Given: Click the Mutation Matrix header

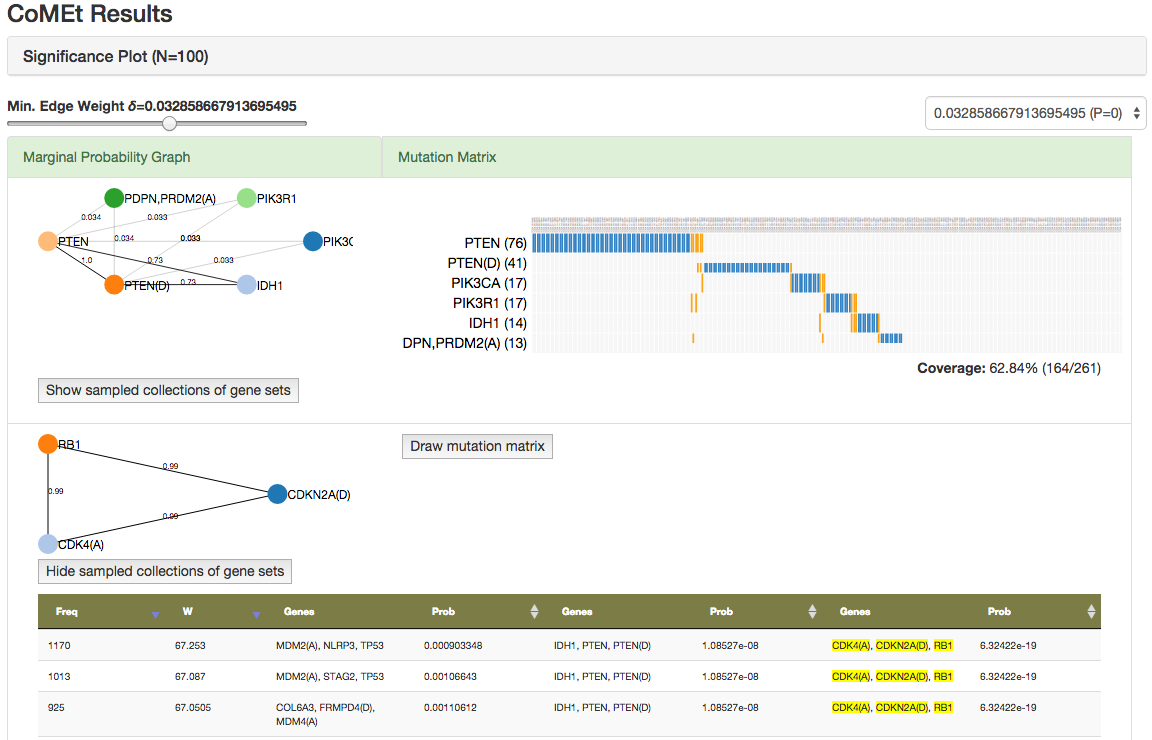Looking at the screenshot, I should coord(446,157).
